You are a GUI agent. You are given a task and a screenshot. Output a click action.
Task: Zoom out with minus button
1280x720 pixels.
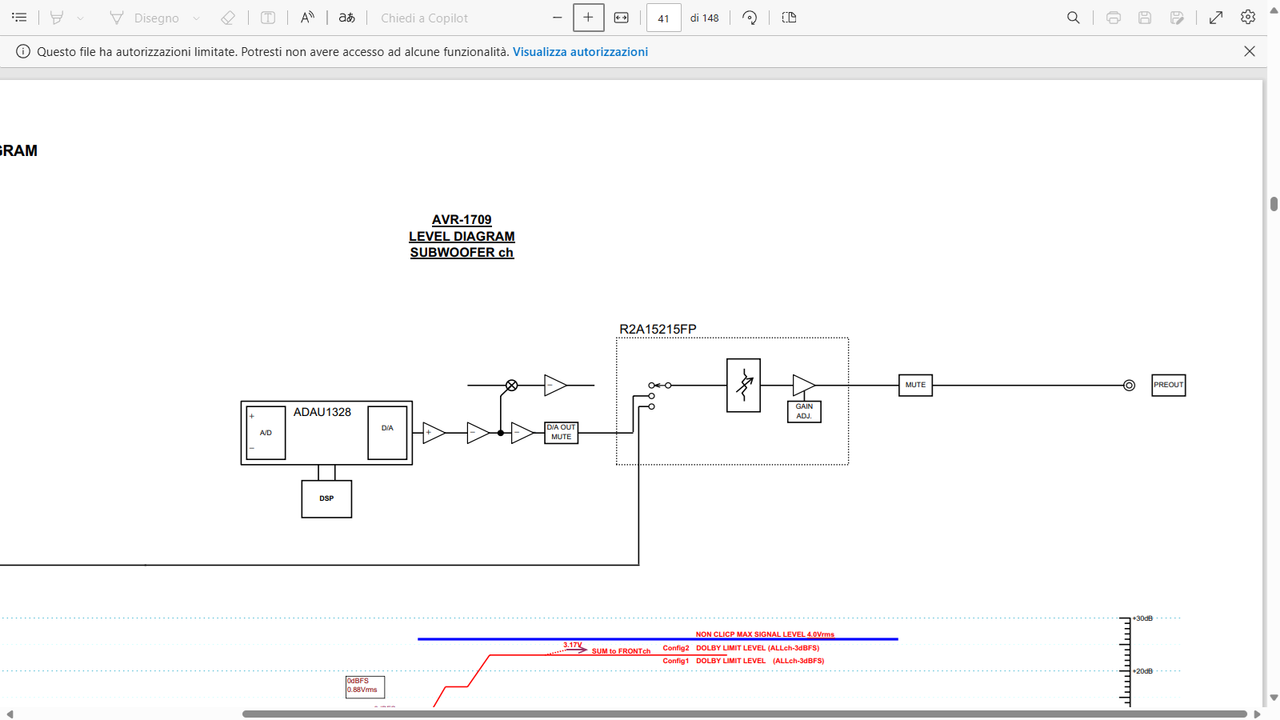pyautogui.click(x=557, y=18)
